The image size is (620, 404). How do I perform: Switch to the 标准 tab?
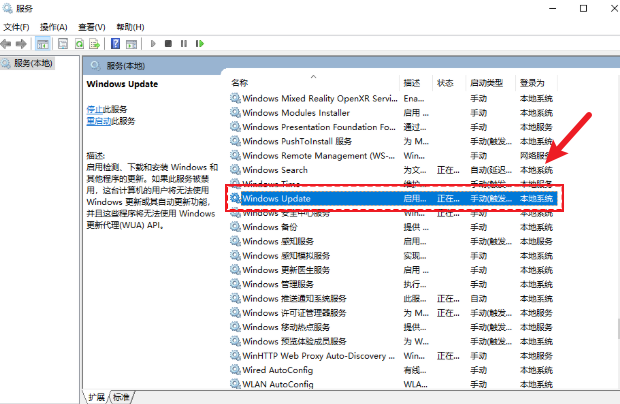coord(121,397)
